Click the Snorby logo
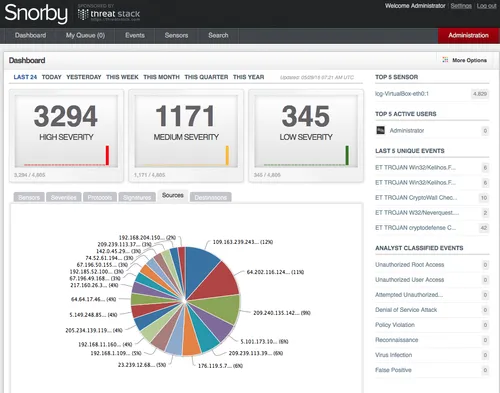The width and height of the screenshot is (500, 393). point(36,13)
